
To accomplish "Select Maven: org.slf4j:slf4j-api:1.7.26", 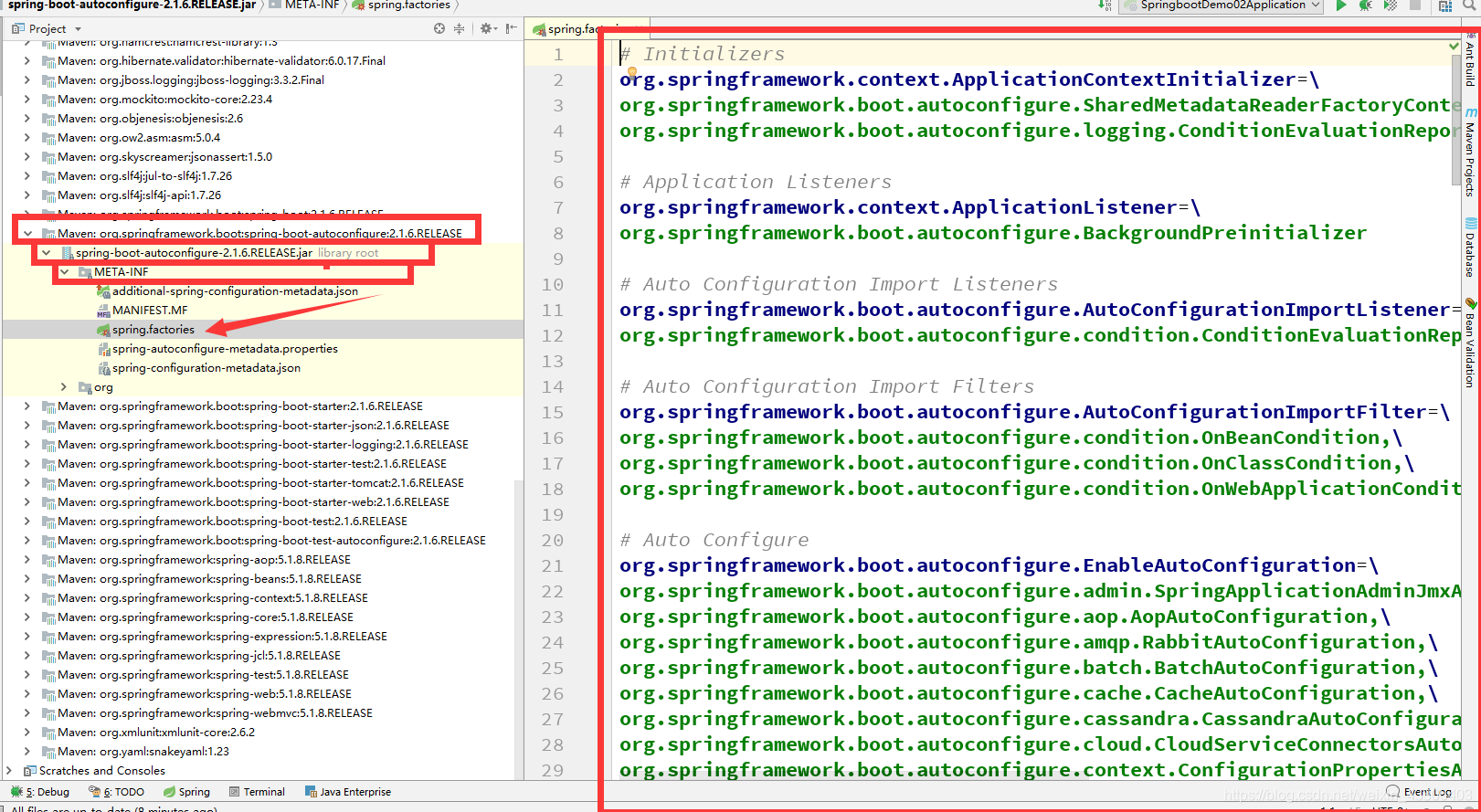I will point(139,195).
